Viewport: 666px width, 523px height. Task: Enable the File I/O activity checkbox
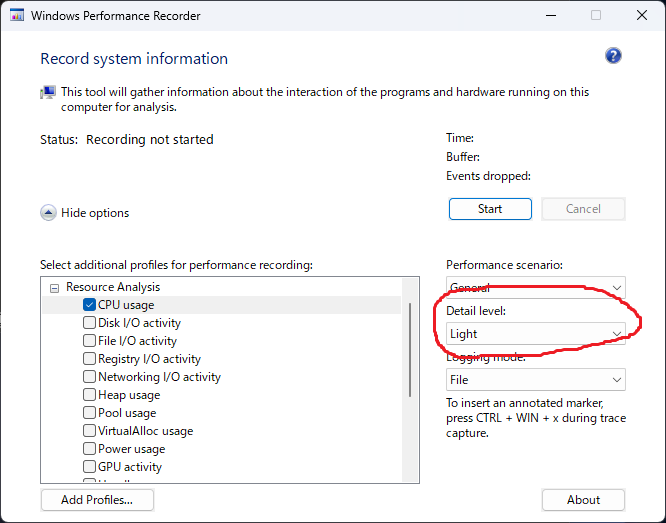click(x=89, y=341)
